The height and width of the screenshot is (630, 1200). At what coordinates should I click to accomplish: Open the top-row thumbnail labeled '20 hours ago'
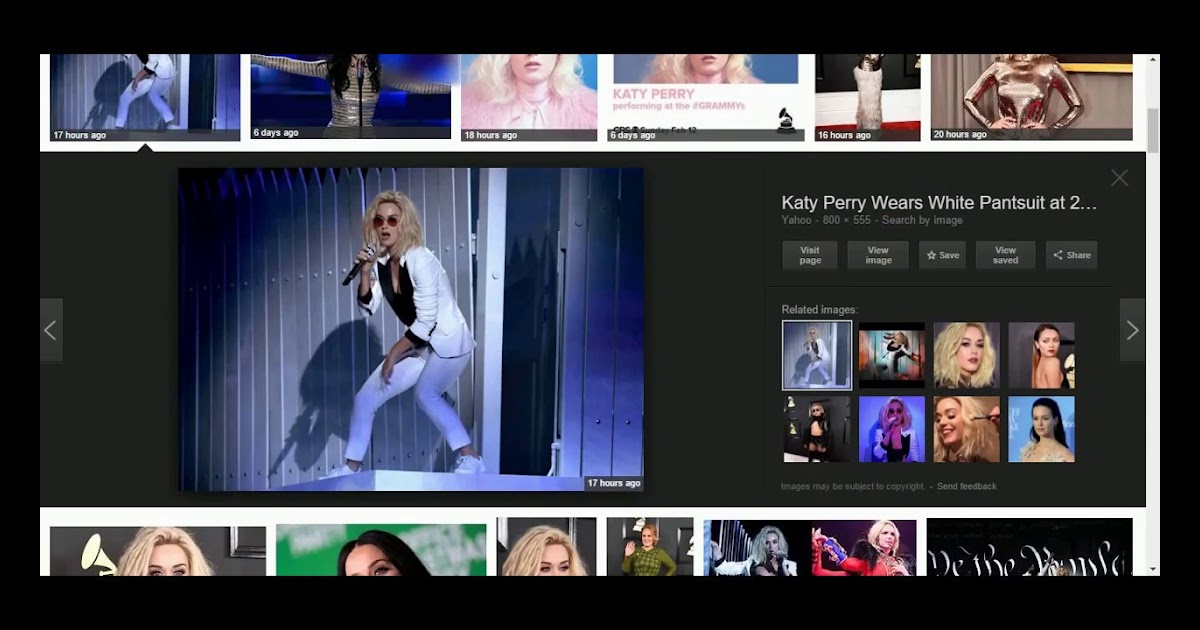pos(1032,97)
